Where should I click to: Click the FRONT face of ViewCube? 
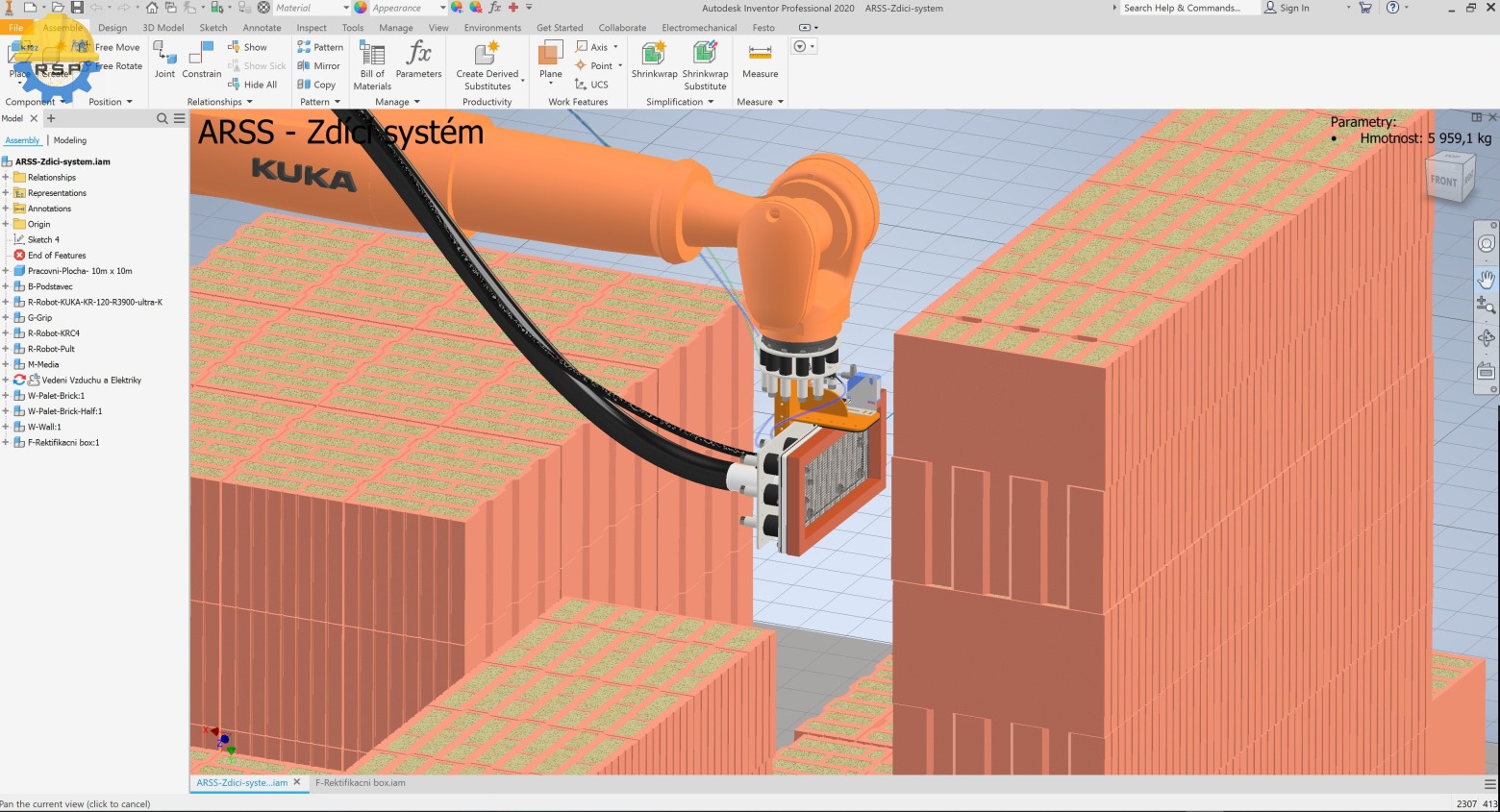click(1444, 181)
